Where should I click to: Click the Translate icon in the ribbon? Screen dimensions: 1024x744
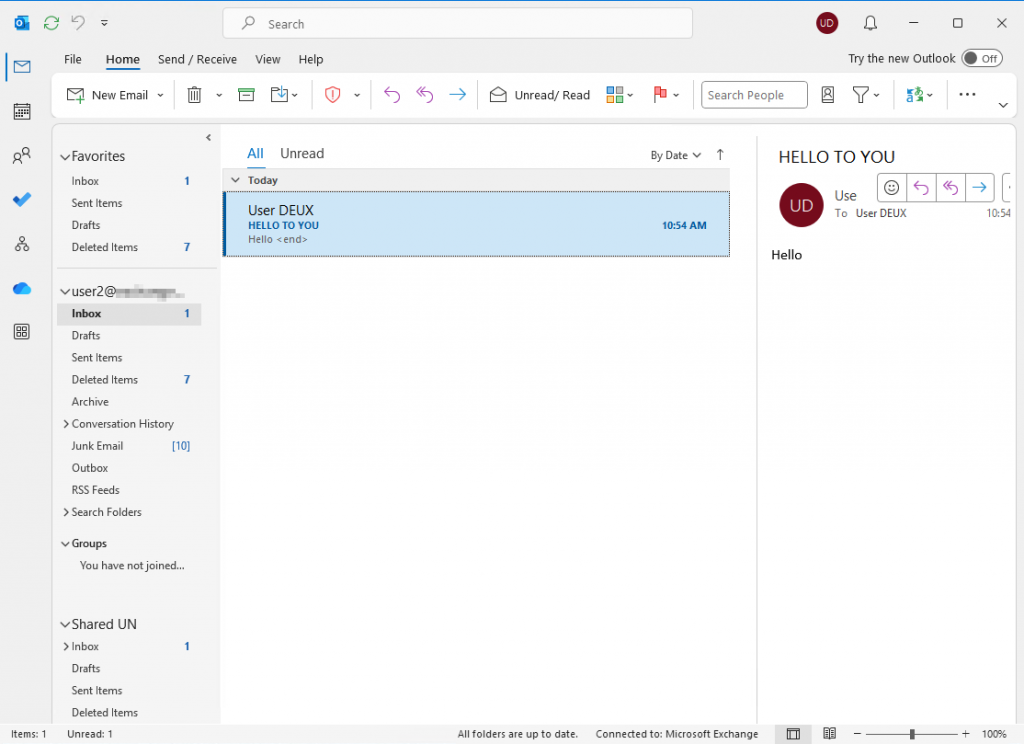[x=913, y=94]
